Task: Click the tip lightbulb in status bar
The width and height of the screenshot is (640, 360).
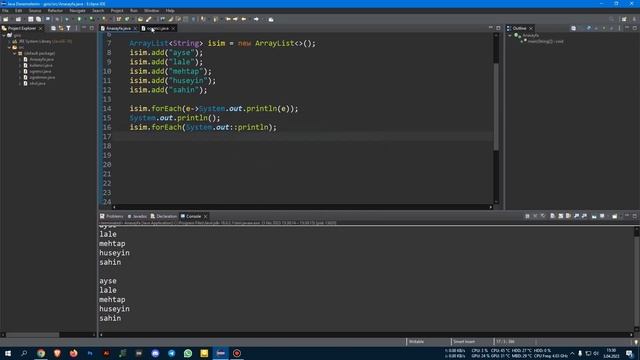Action: pos(636,342)
